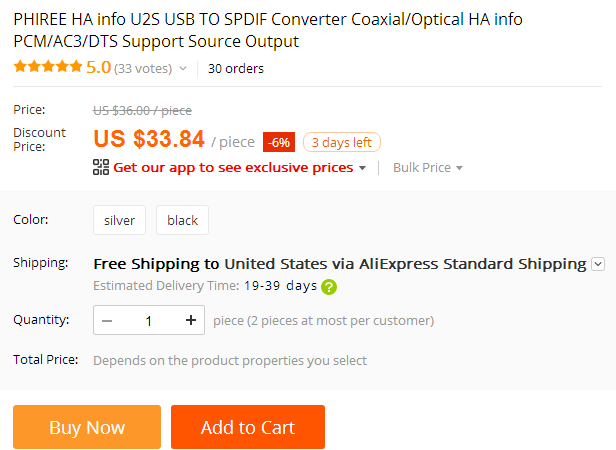Click the US $33.84 discount price
This screenshot has height=450, width=616.
[149, 140]
